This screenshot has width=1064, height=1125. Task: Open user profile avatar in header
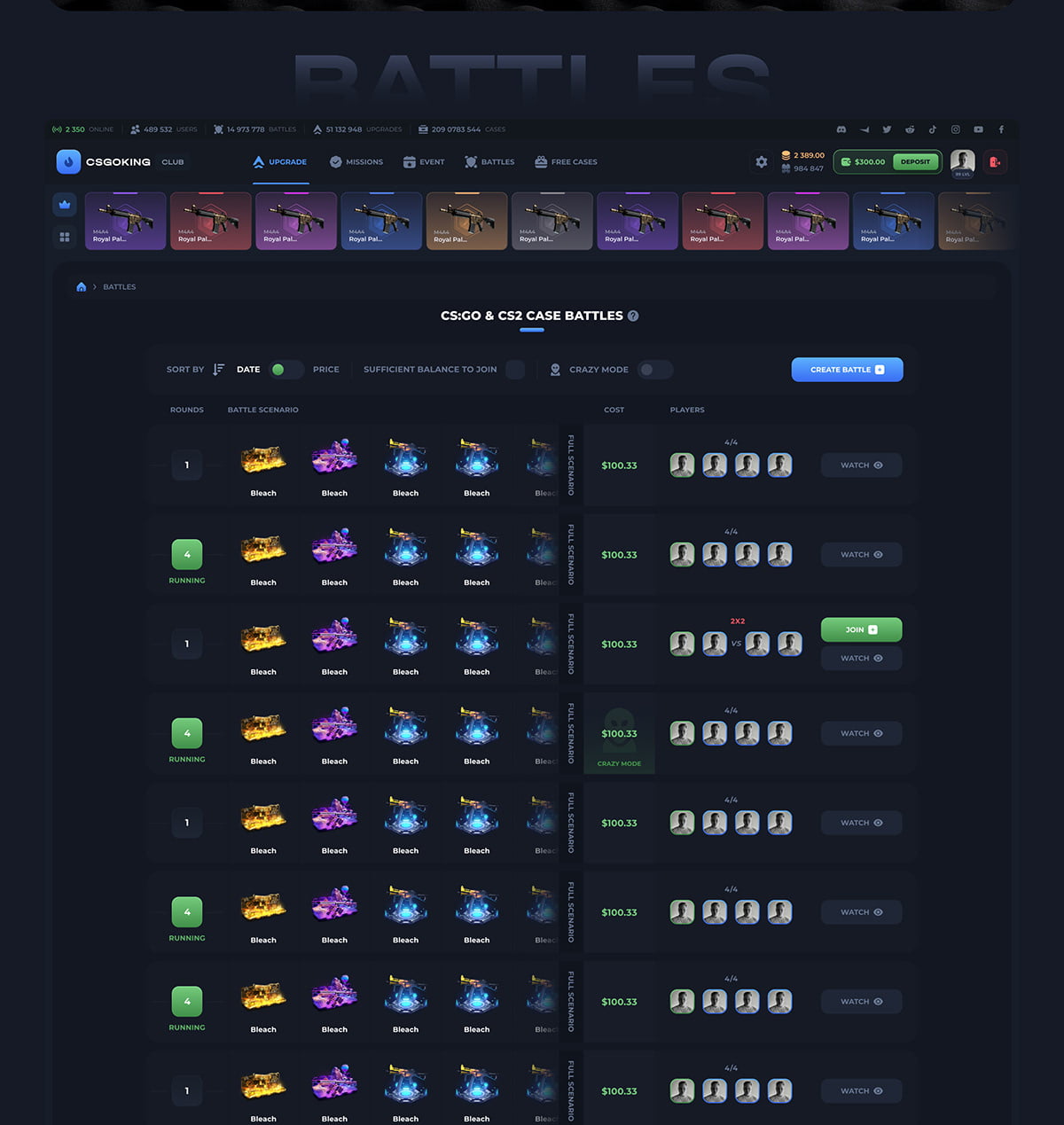pyautogui.click(x=962, y=161)
